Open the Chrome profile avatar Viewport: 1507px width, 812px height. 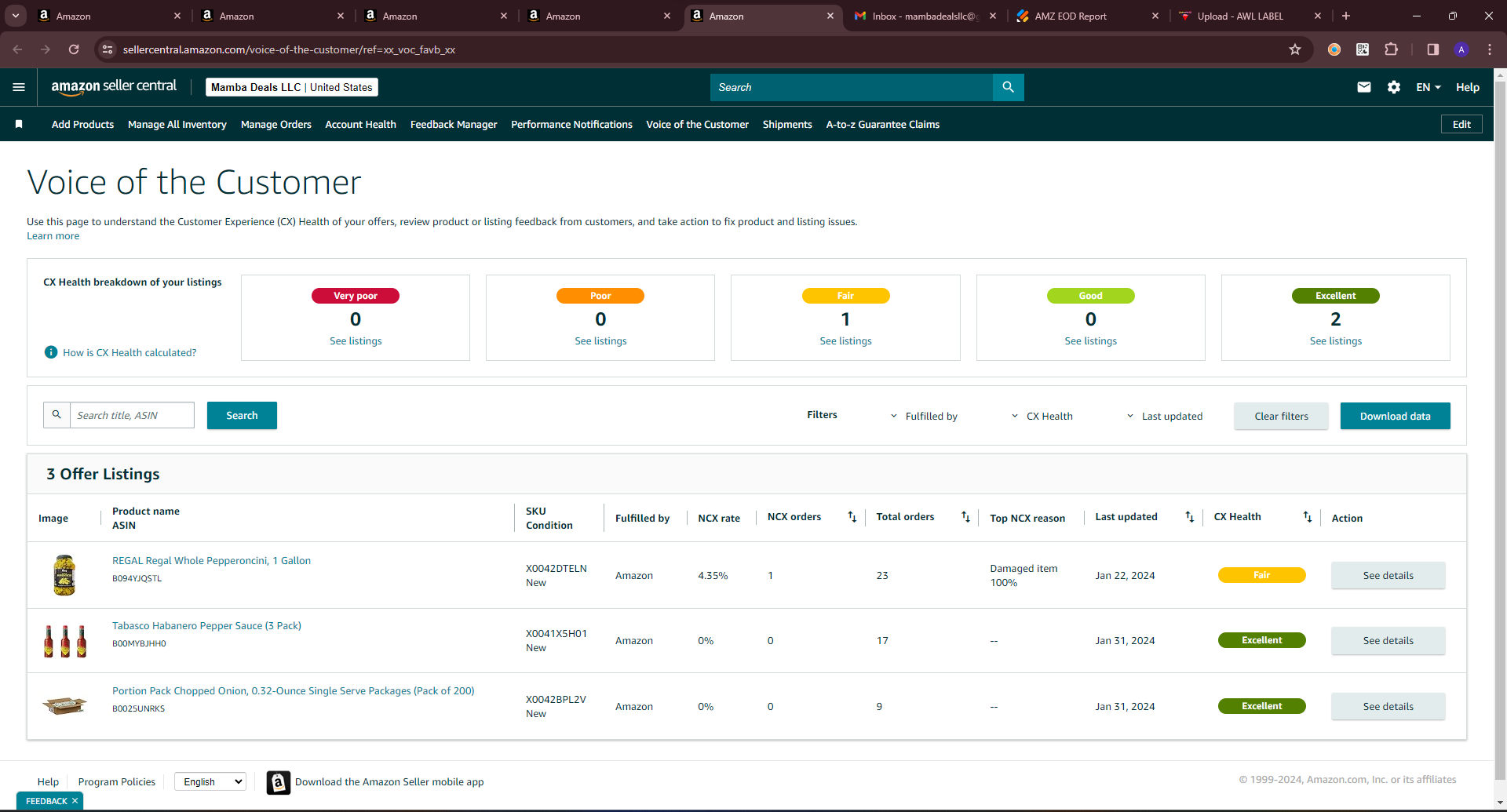pos(1461,49)
